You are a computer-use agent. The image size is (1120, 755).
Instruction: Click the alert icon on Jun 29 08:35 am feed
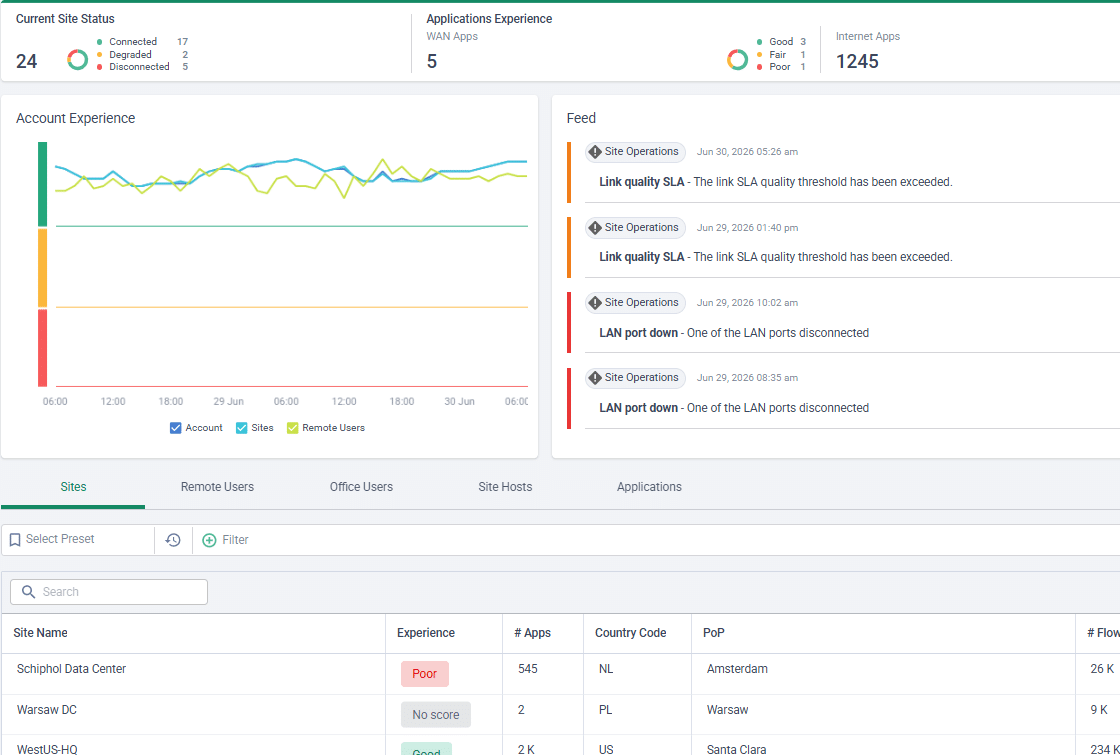click(x=595, y=378)
